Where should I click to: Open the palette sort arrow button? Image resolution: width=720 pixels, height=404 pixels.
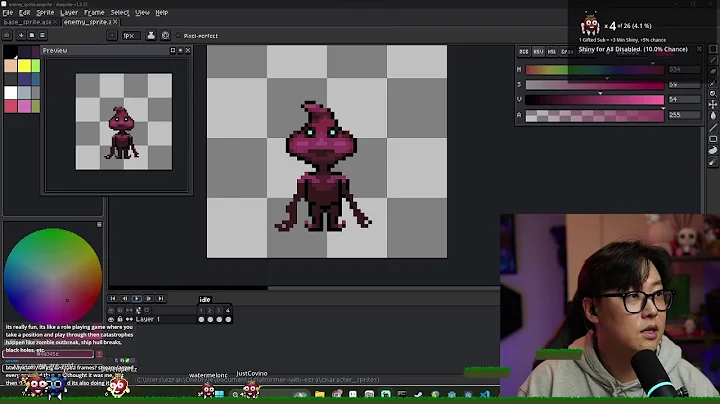21,35
